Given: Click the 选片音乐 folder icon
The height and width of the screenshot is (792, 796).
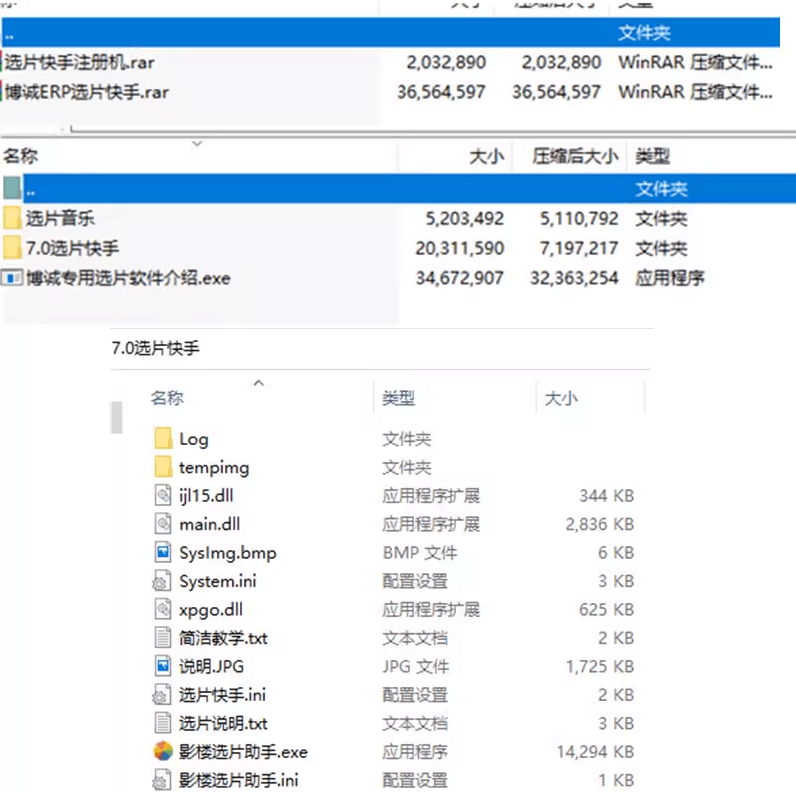Looking at the screenshot, I should [x=12, y=219].
